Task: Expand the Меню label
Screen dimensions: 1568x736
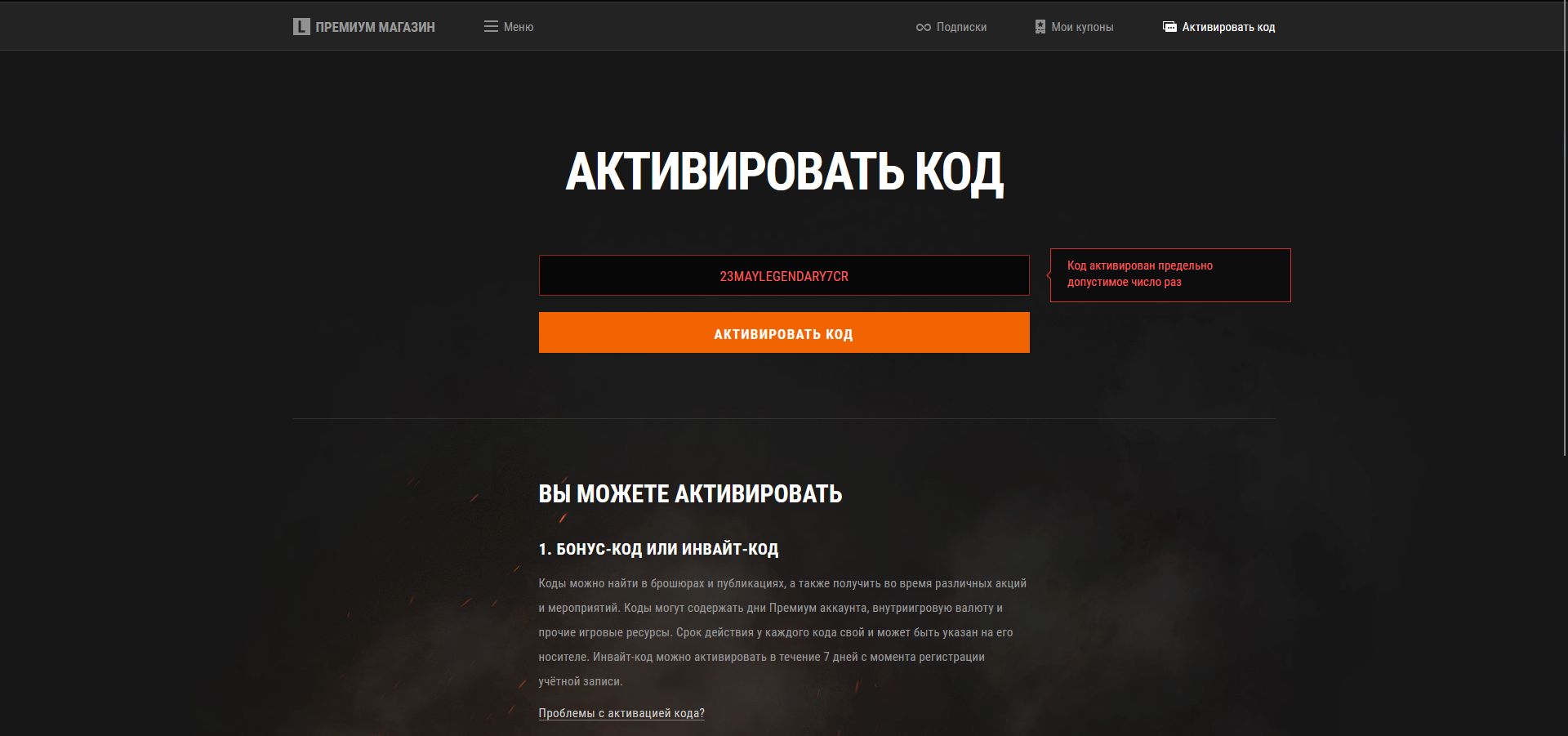Action: pyautogui.click(x=519, y=27)
